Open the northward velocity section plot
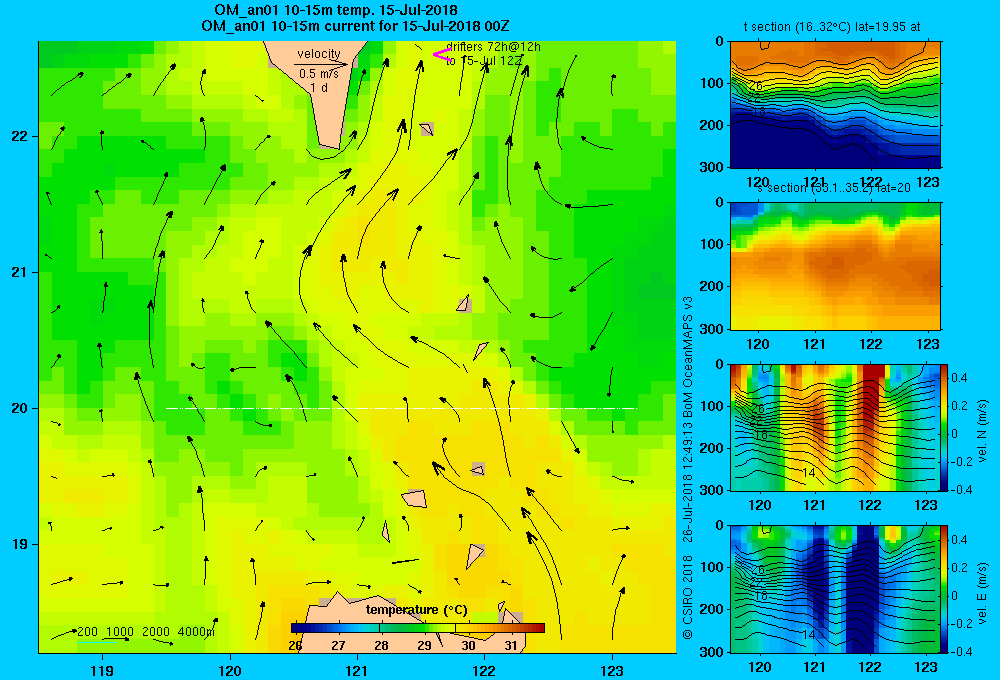1000x680 pixels. pyautogui.click(x=835, y=427)
